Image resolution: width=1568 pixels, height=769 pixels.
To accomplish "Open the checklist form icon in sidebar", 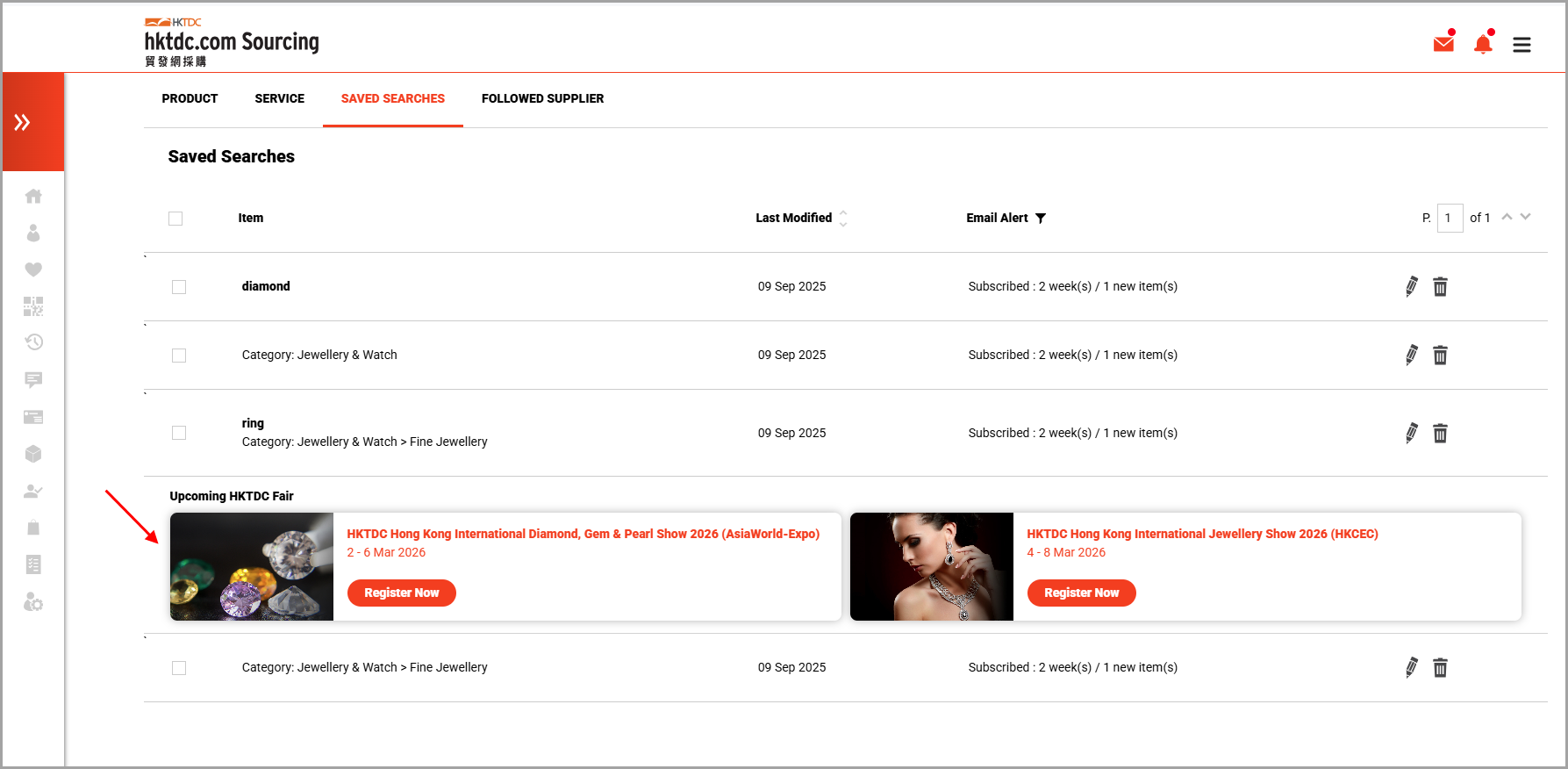I will pyautogui.click(x=33, y=564).
